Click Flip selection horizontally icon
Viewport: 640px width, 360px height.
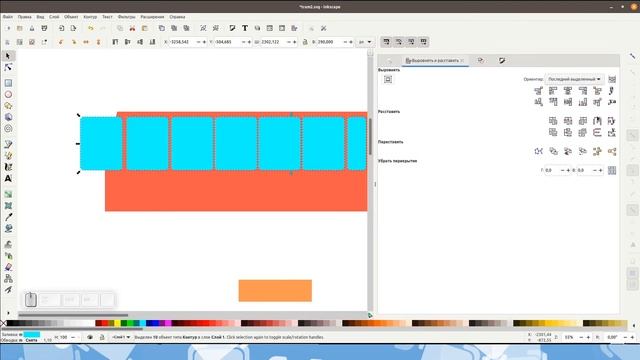[x=86, y=42]
